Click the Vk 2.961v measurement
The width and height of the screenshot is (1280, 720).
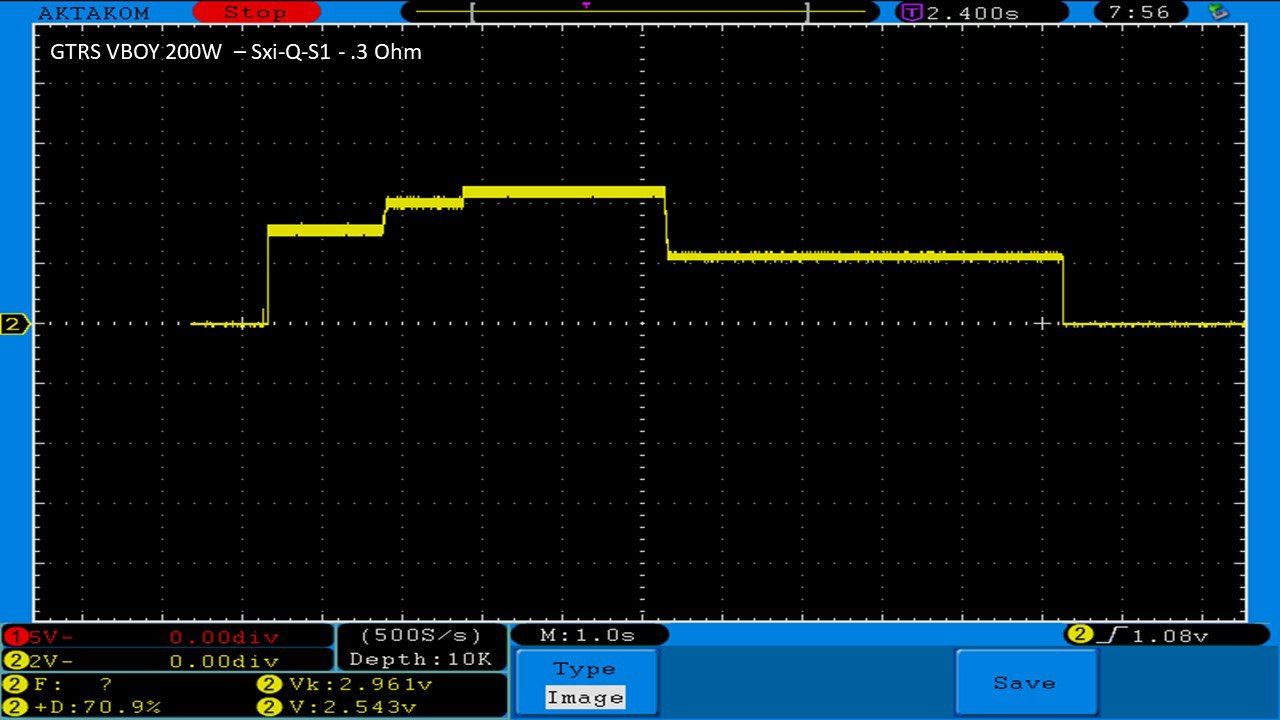coord(345,685)
